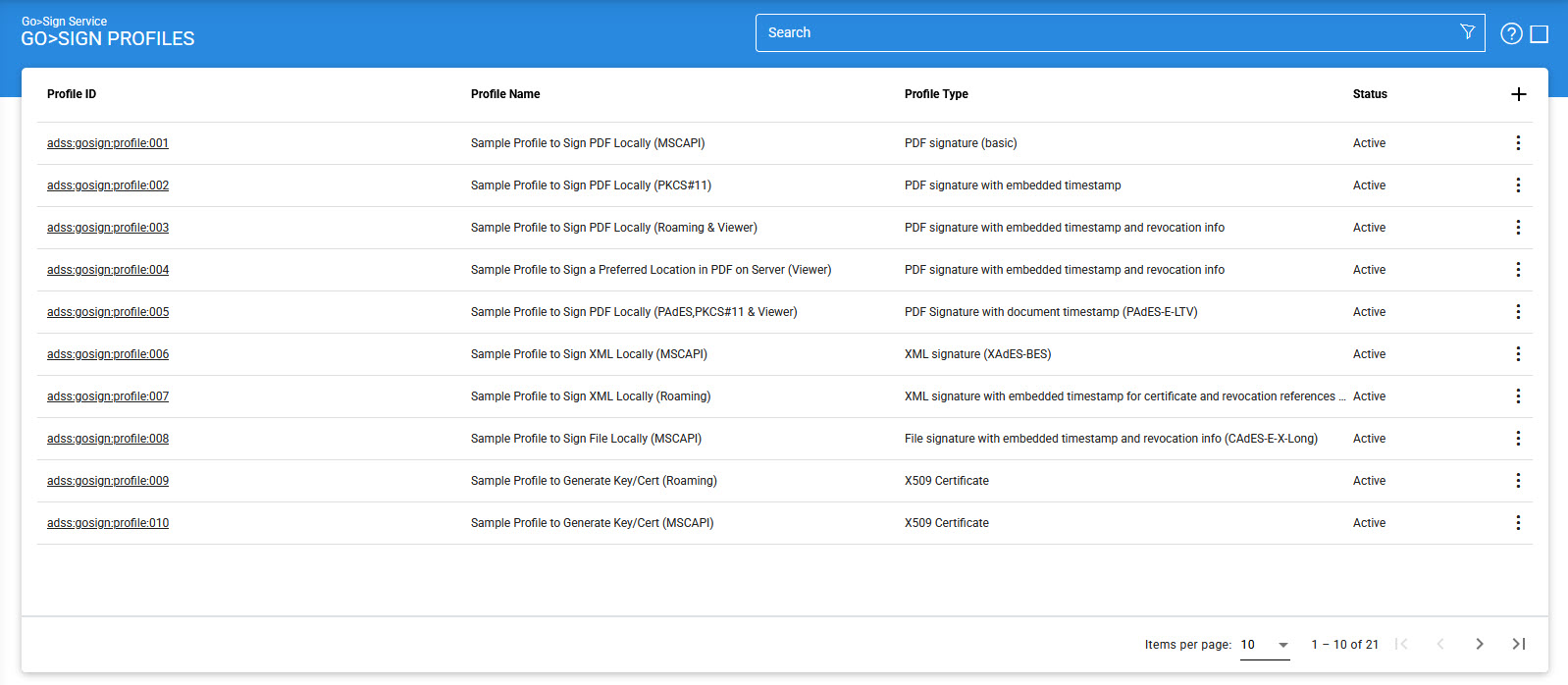Open three-dot menu for profile 007
Viewport: 1568px width, 685px height.
click(x=1518, y=396)
